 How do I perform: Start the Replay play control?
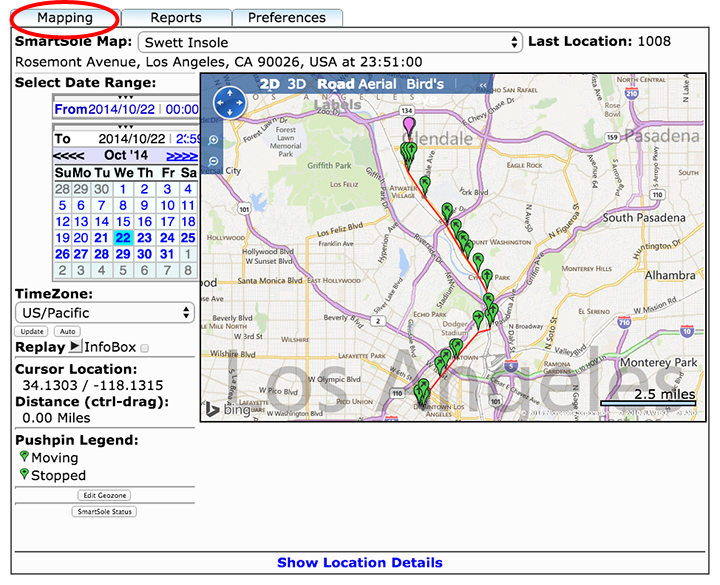(75, 346)
